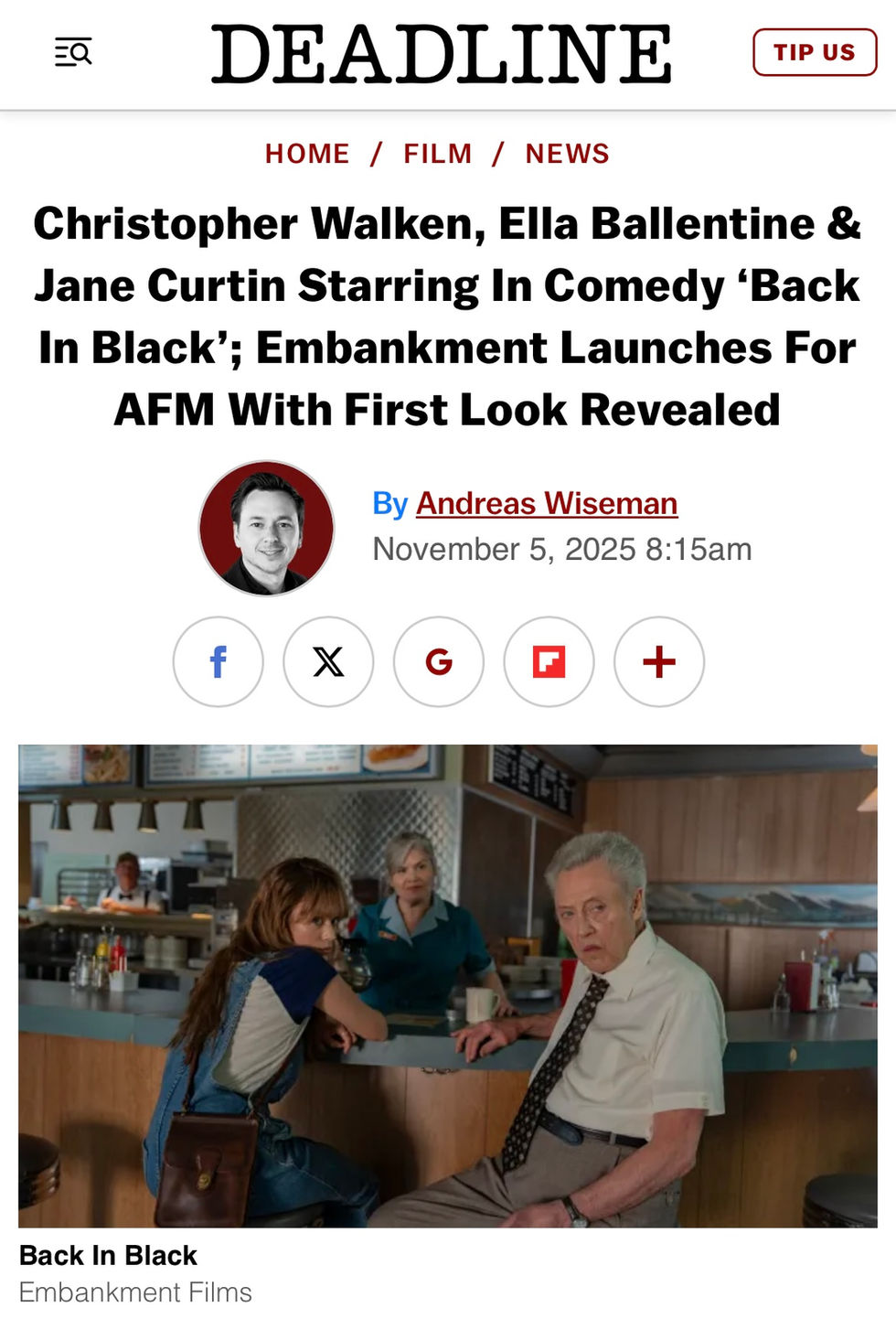Open HOME breadcrumb link
896x1319 pixels.
click(307, 154)
